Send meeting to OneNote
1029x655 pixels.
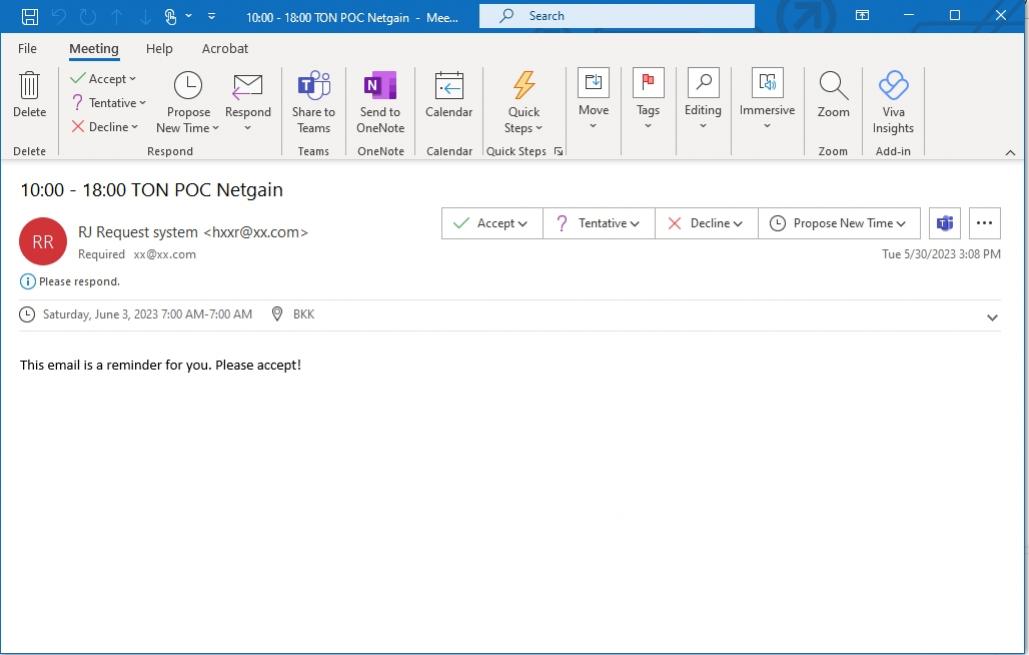click(x=379, y=100)
